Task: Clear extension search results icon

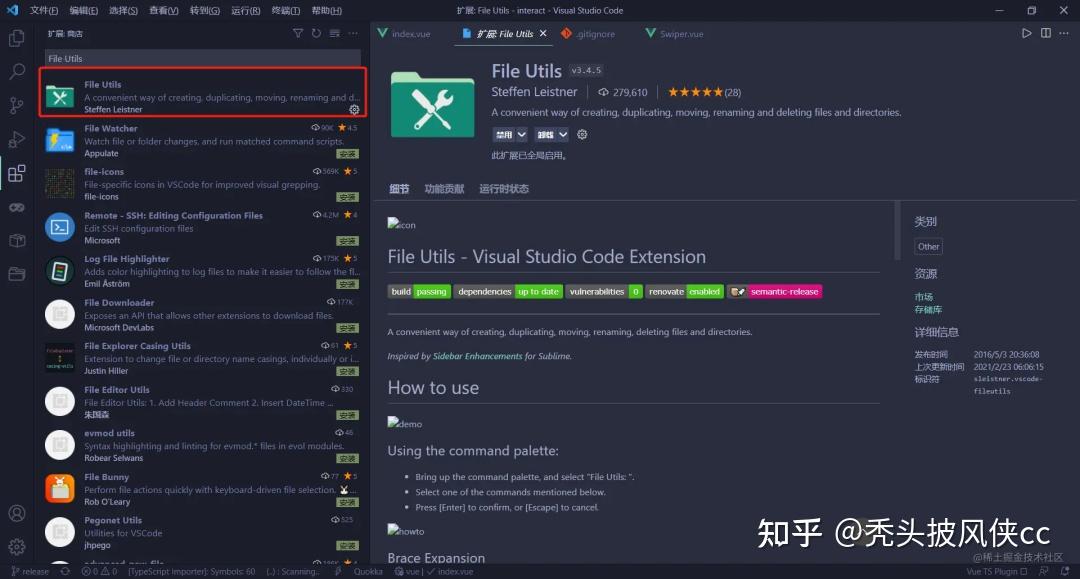Action: point(335,33)
